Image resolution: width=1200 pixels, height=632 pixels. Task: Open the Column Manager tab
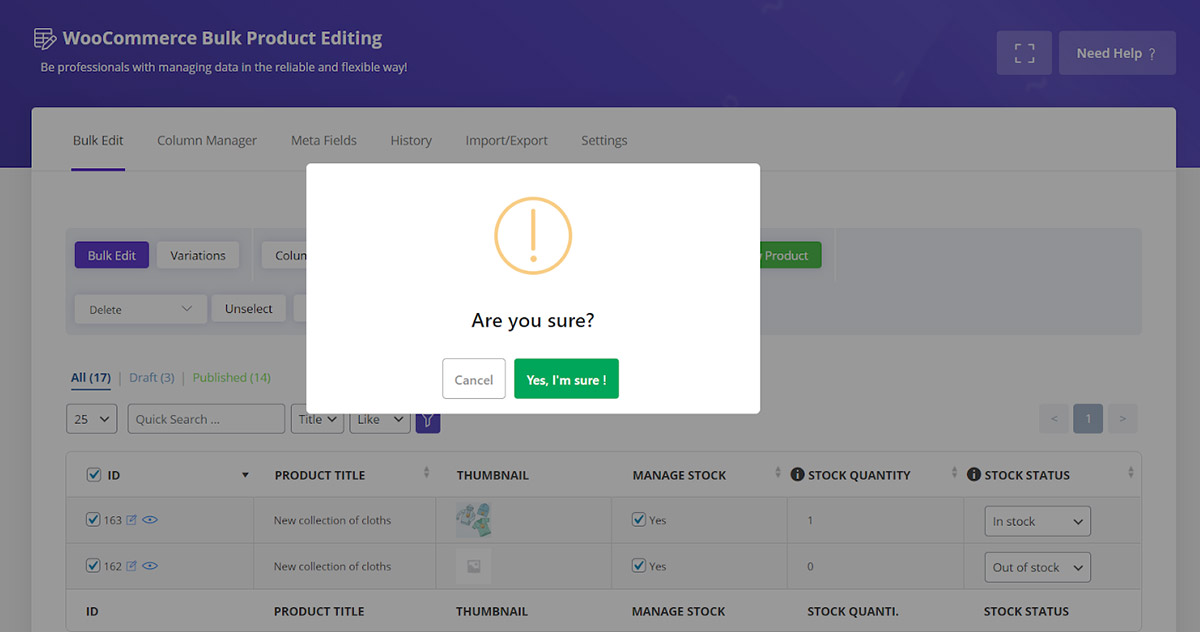207,141
